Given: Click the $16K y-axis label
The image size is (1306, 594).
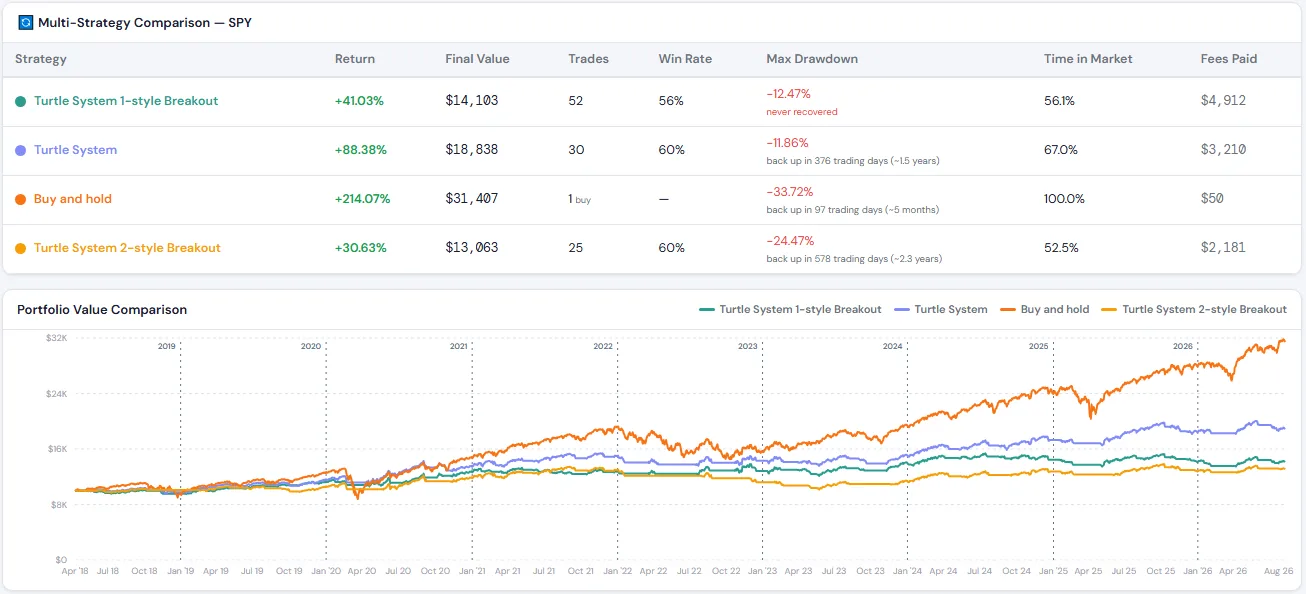Looking at the screenshot, I should (57, 449).
